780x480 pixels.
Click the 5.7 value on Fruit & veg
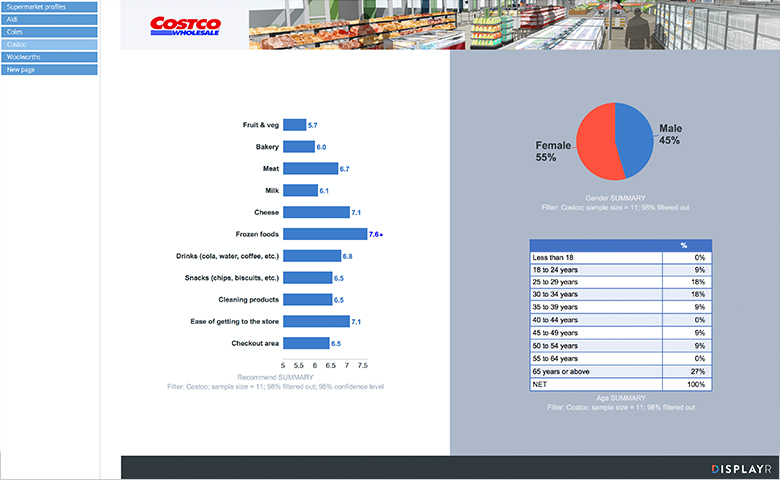coord(312,125)
